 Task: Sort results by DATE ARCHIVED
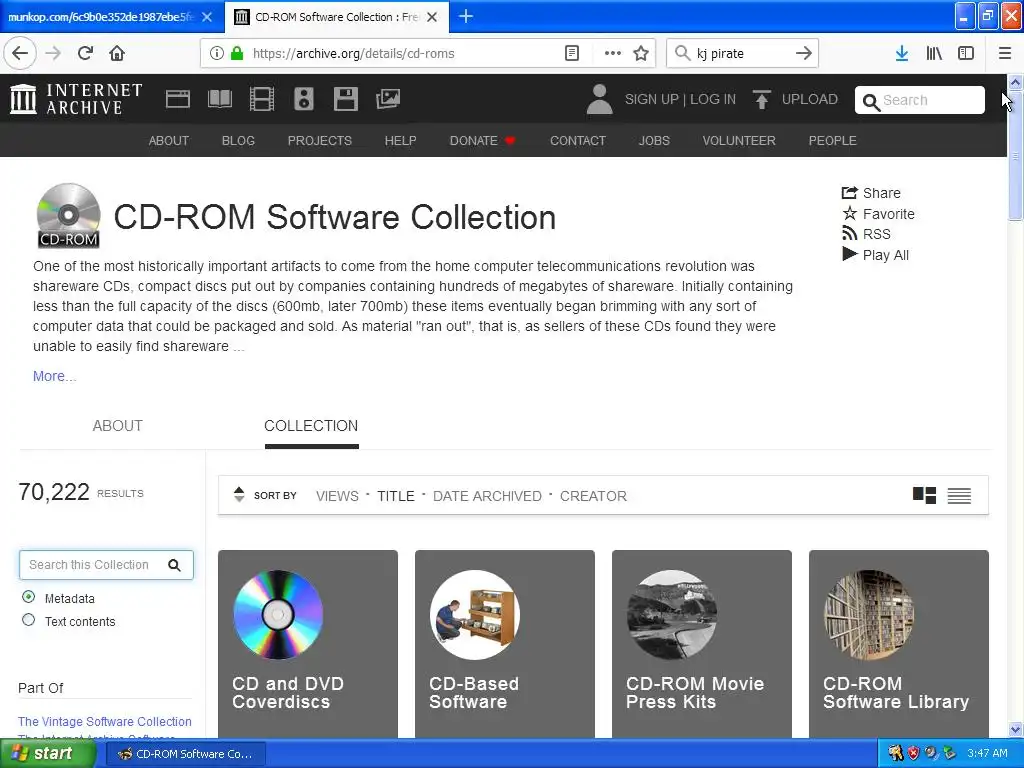(487, 496)
